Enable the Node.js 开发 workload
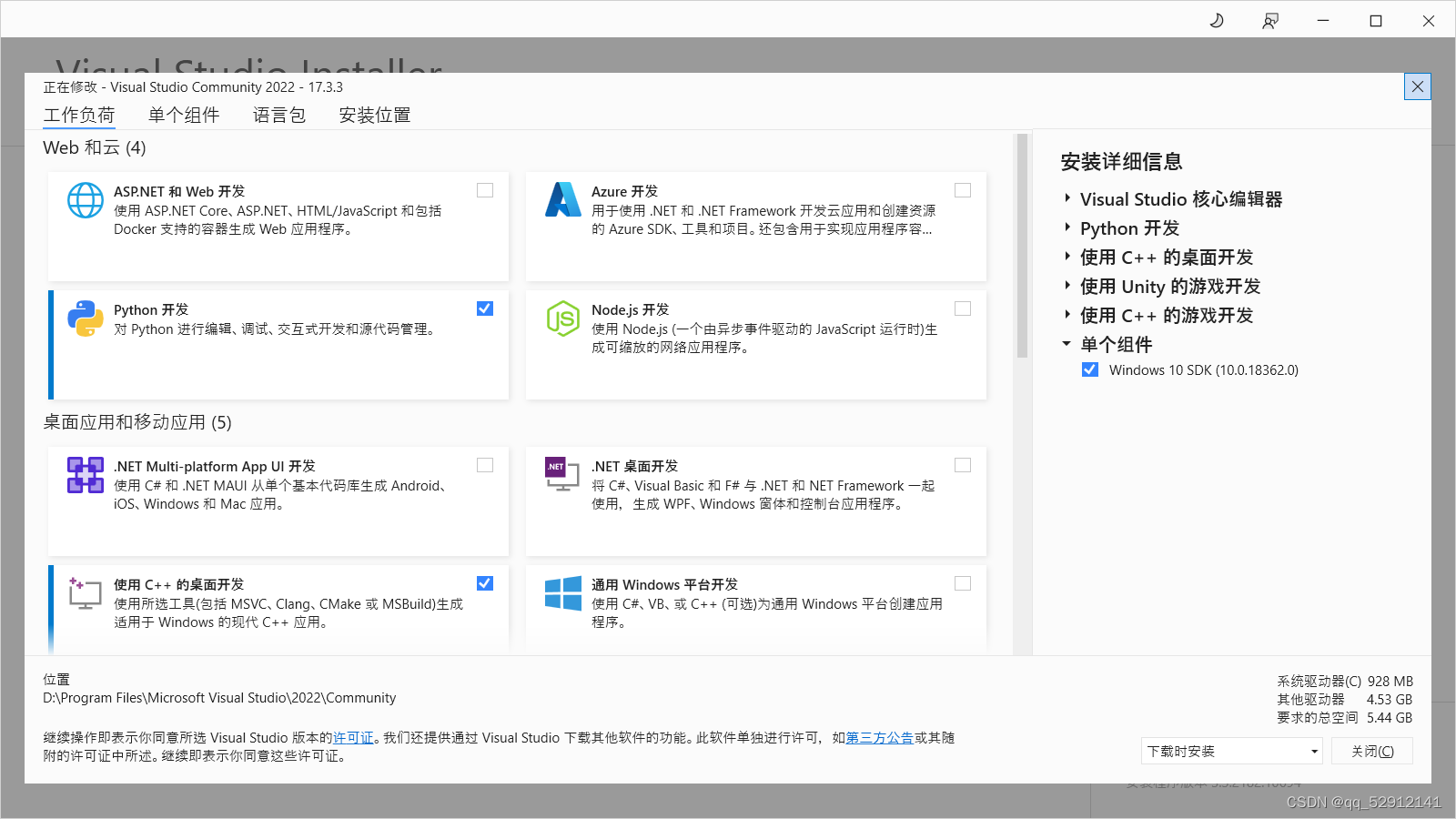 tap(963, 308)
